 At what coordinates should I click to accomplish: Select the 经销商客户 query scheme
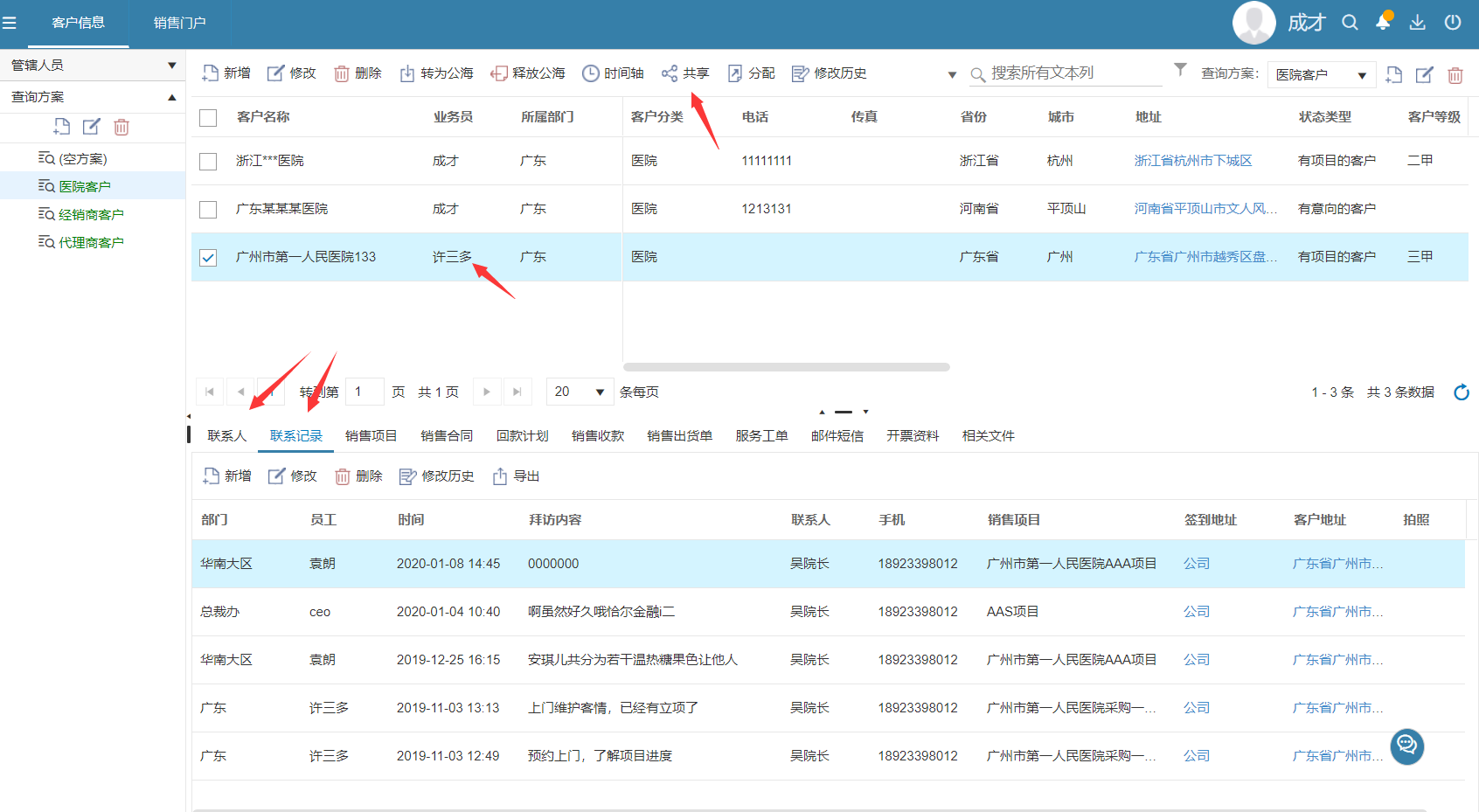coord(91,215)
